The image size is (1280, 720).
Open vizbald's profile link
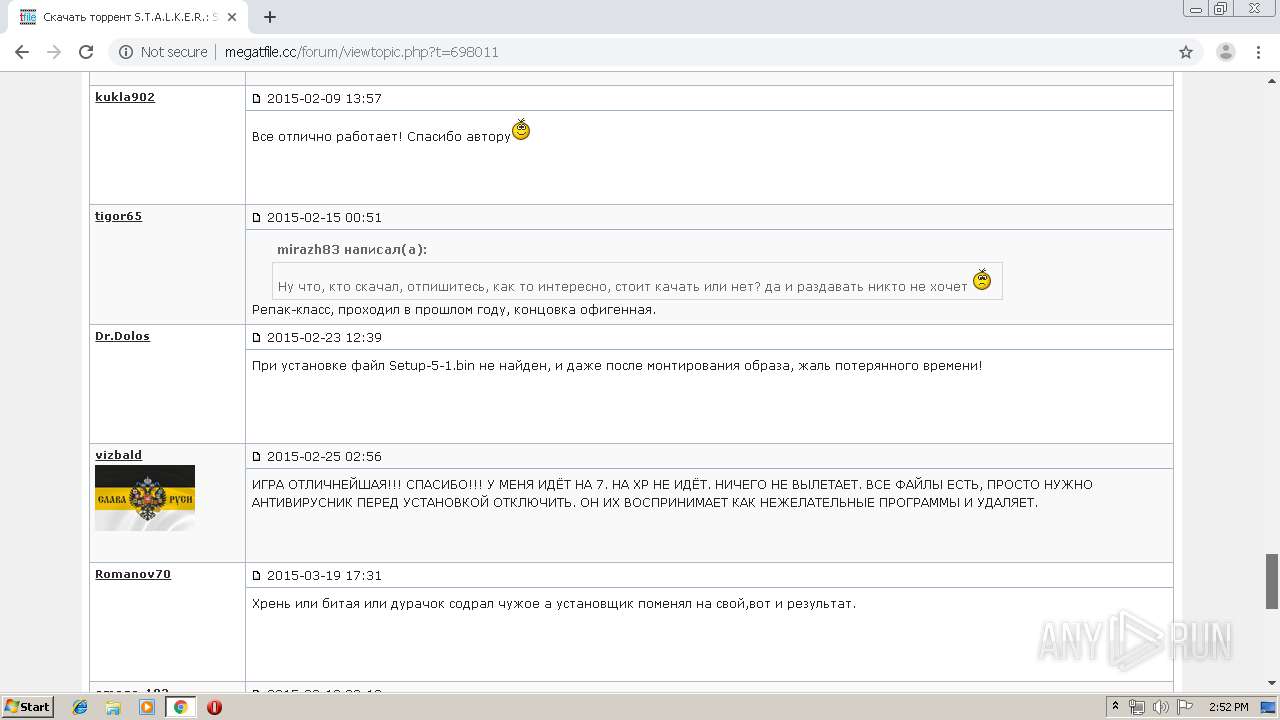(118, 455)
